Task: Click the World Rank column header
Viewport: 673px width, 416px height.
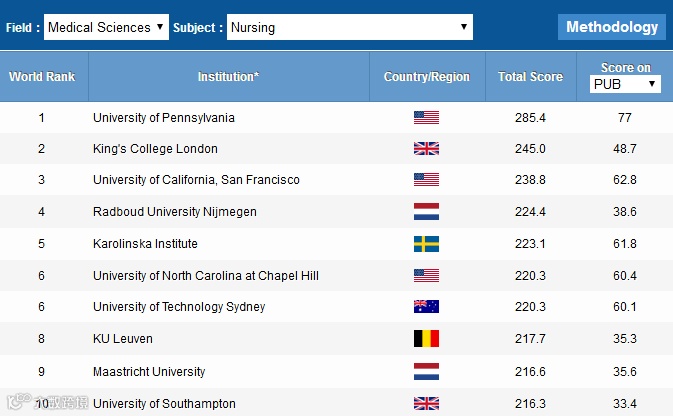Action: pos(41,76)
